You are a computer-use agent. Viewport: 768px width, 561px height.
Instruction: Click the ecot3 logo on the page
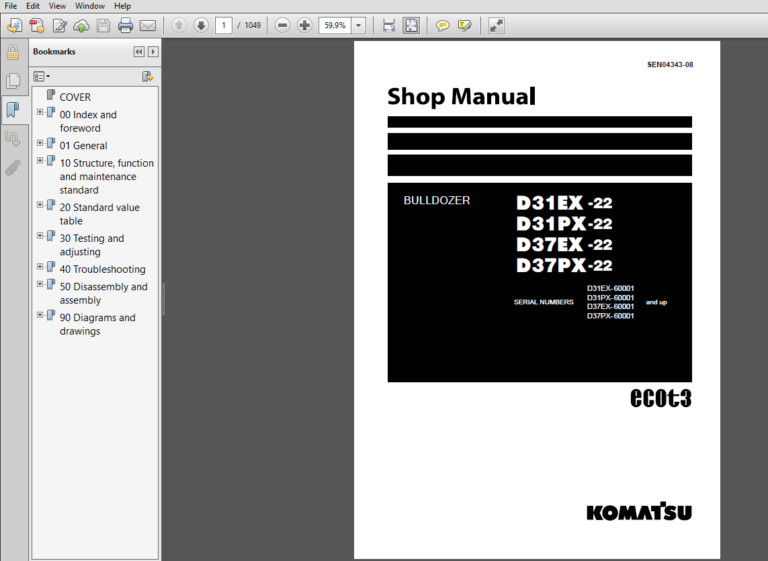click(661, 398)
